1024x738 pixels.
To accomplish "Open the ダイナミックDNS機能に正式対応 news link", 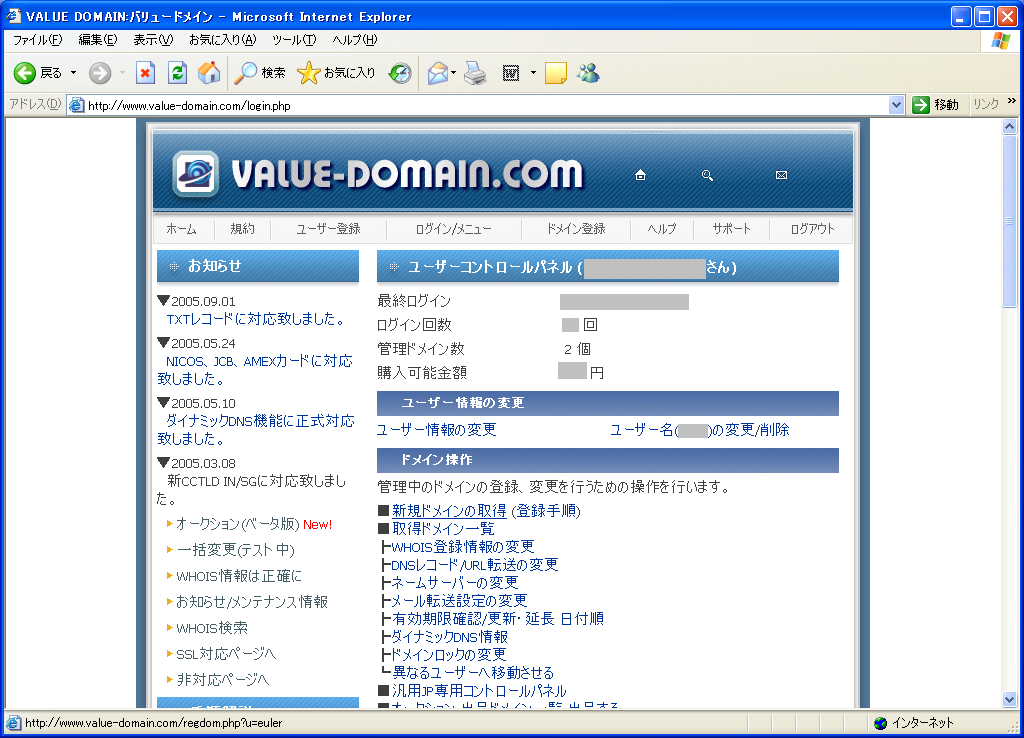I will [x=256, y=430].
